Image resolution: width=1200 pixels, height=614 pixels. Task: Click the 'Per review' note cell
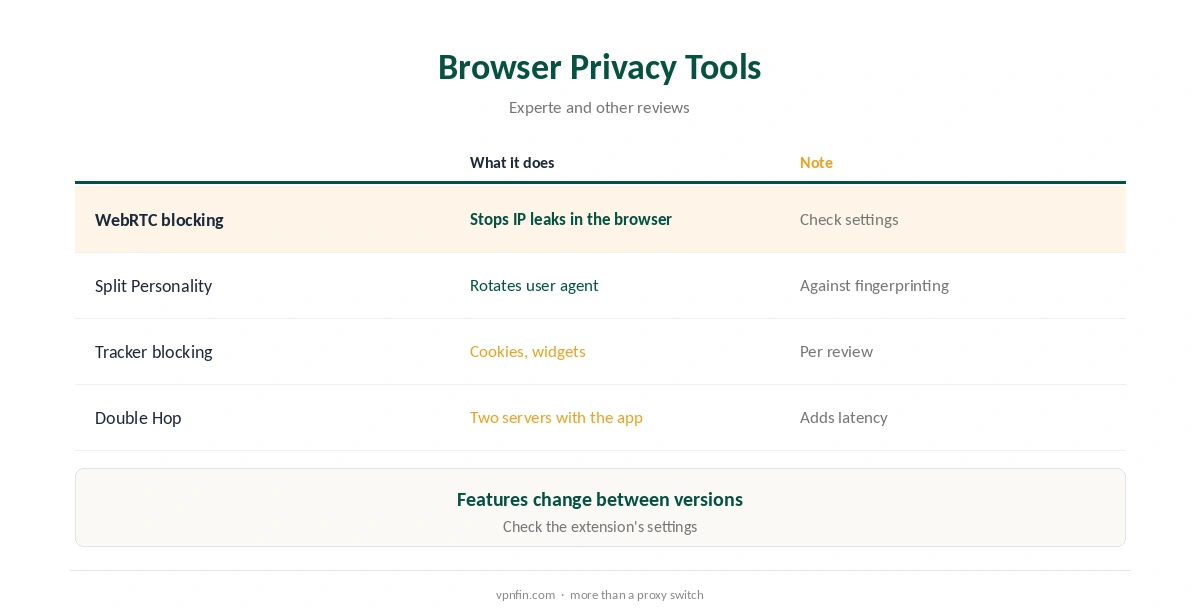click(x=836, y=351)
